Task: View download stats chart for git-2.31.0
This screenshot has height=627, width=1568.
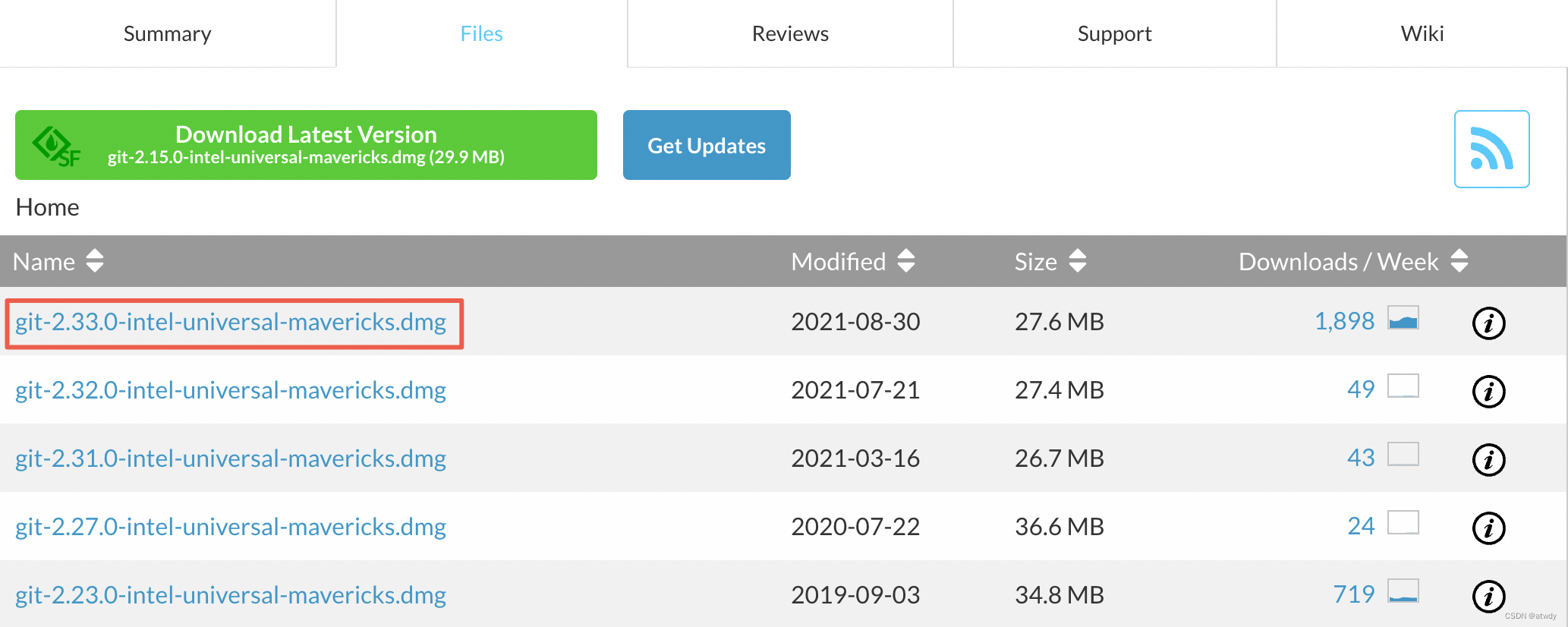Action: (x=1403, y=454)
